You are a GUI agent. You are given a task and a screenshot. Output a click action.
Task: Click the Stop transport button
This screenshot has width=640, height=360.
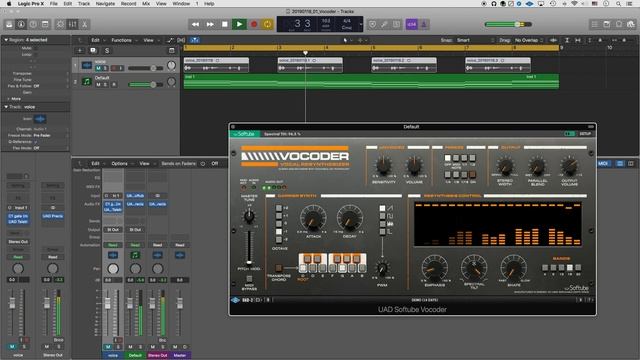[x=224, y=24]
